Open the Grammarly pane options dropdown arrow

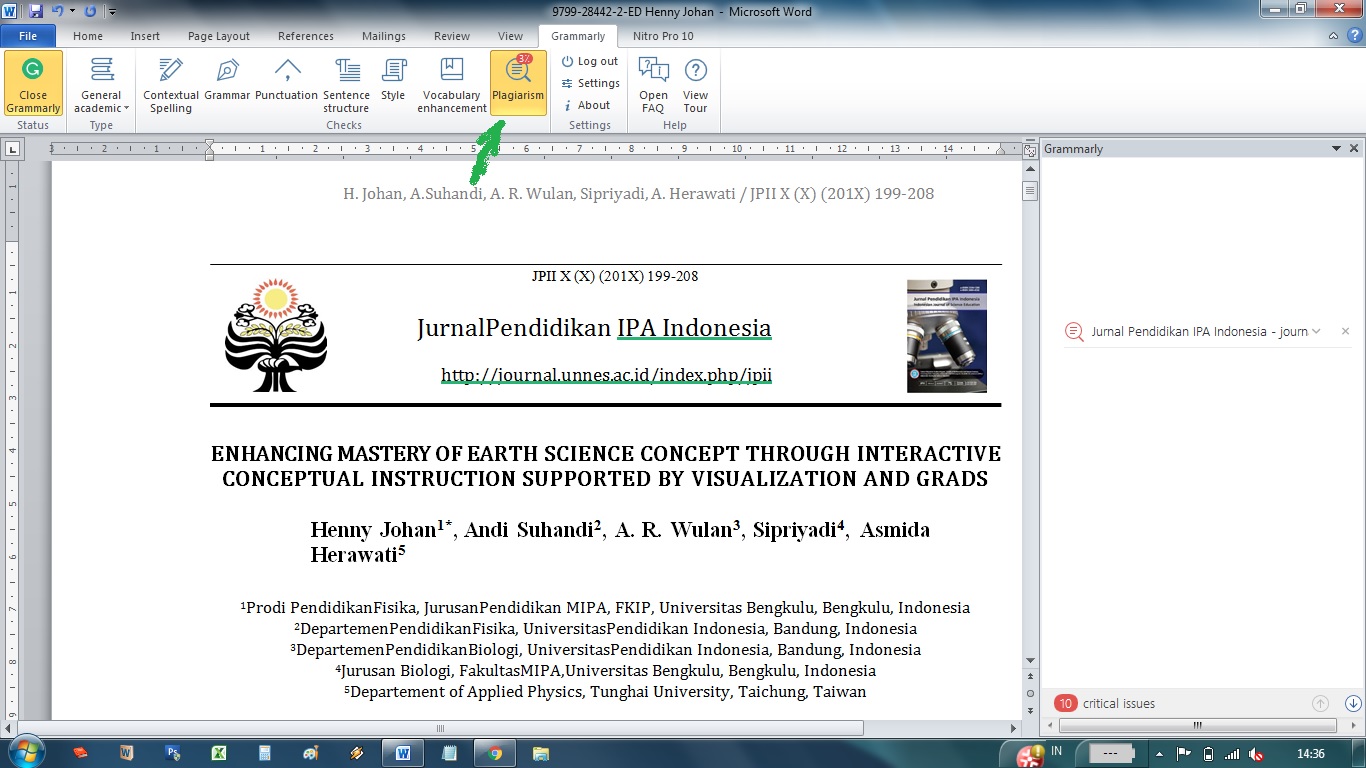click(x=1336, y=149)
